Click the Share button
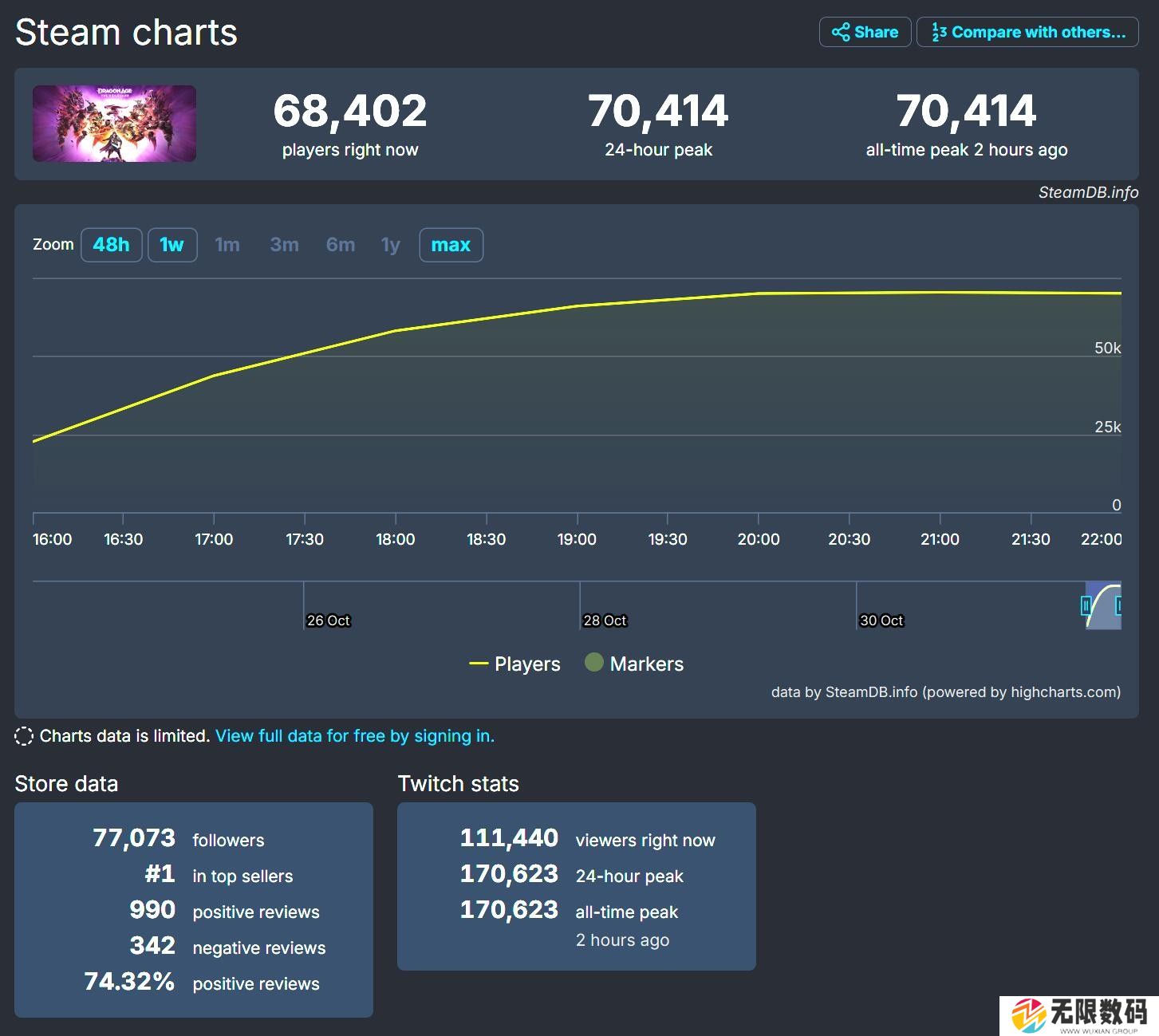The width and height of the screenshot is (1159, 1036). 865,32
